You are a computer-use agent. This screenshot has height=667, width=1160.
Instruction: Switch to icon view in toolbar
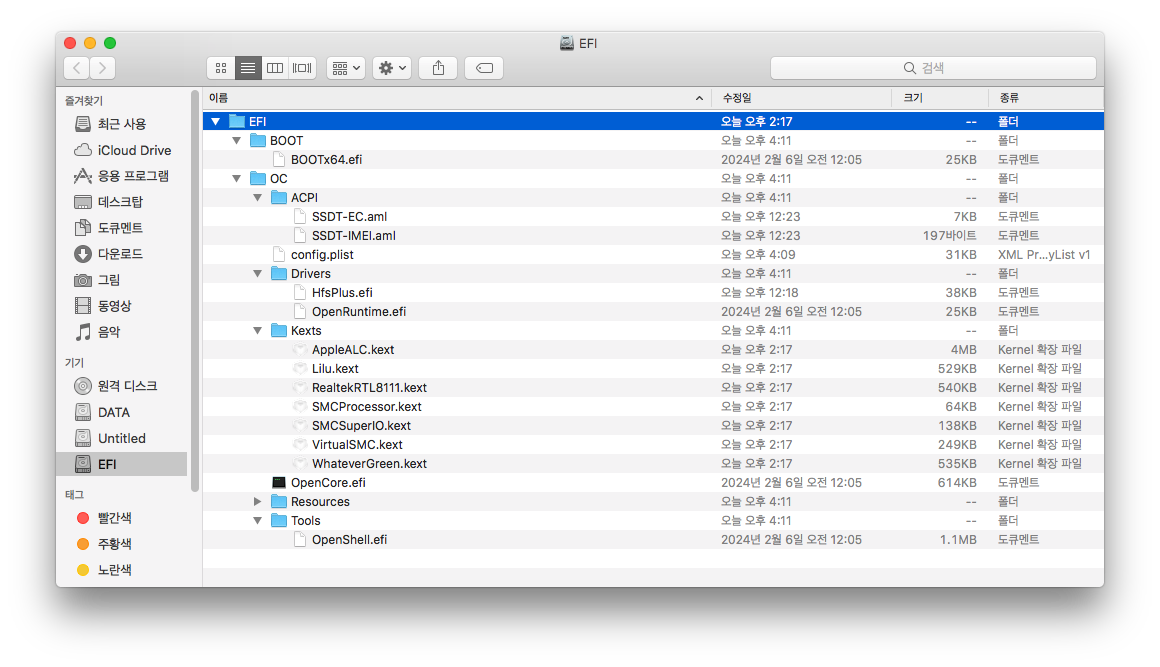[x=220, y=68]
